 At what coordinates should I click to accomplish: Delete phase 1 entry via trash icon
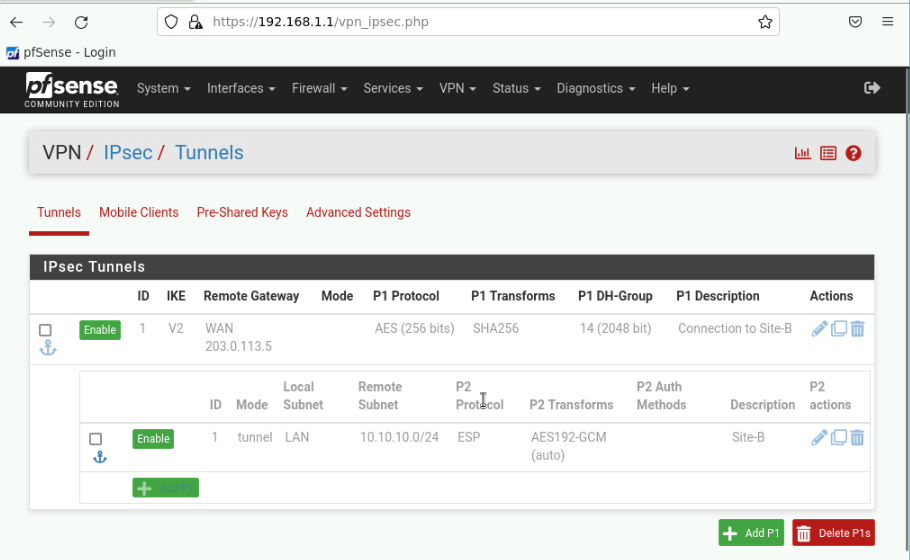857,329
